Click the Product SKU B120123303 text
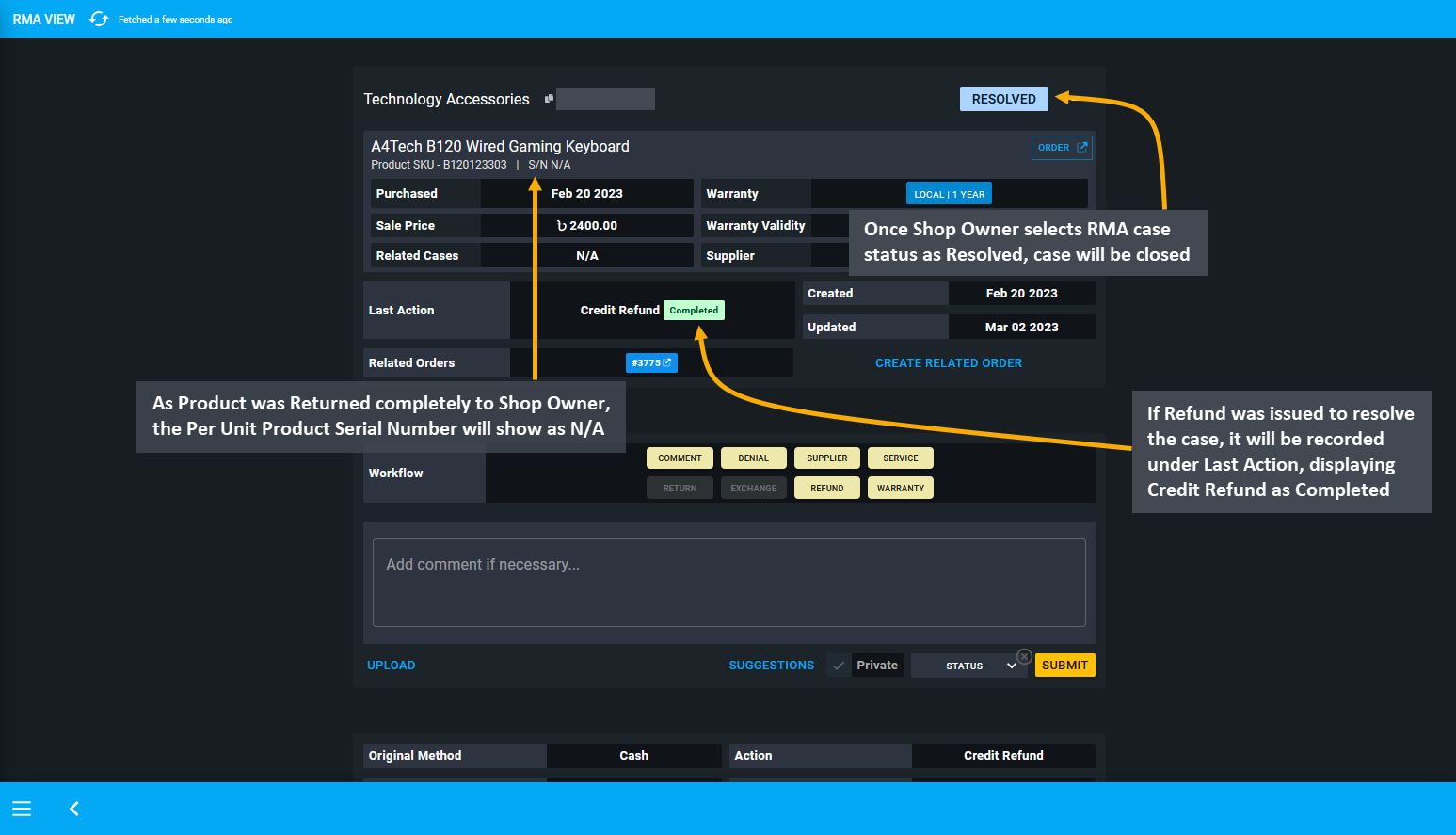 click(439, 165)
